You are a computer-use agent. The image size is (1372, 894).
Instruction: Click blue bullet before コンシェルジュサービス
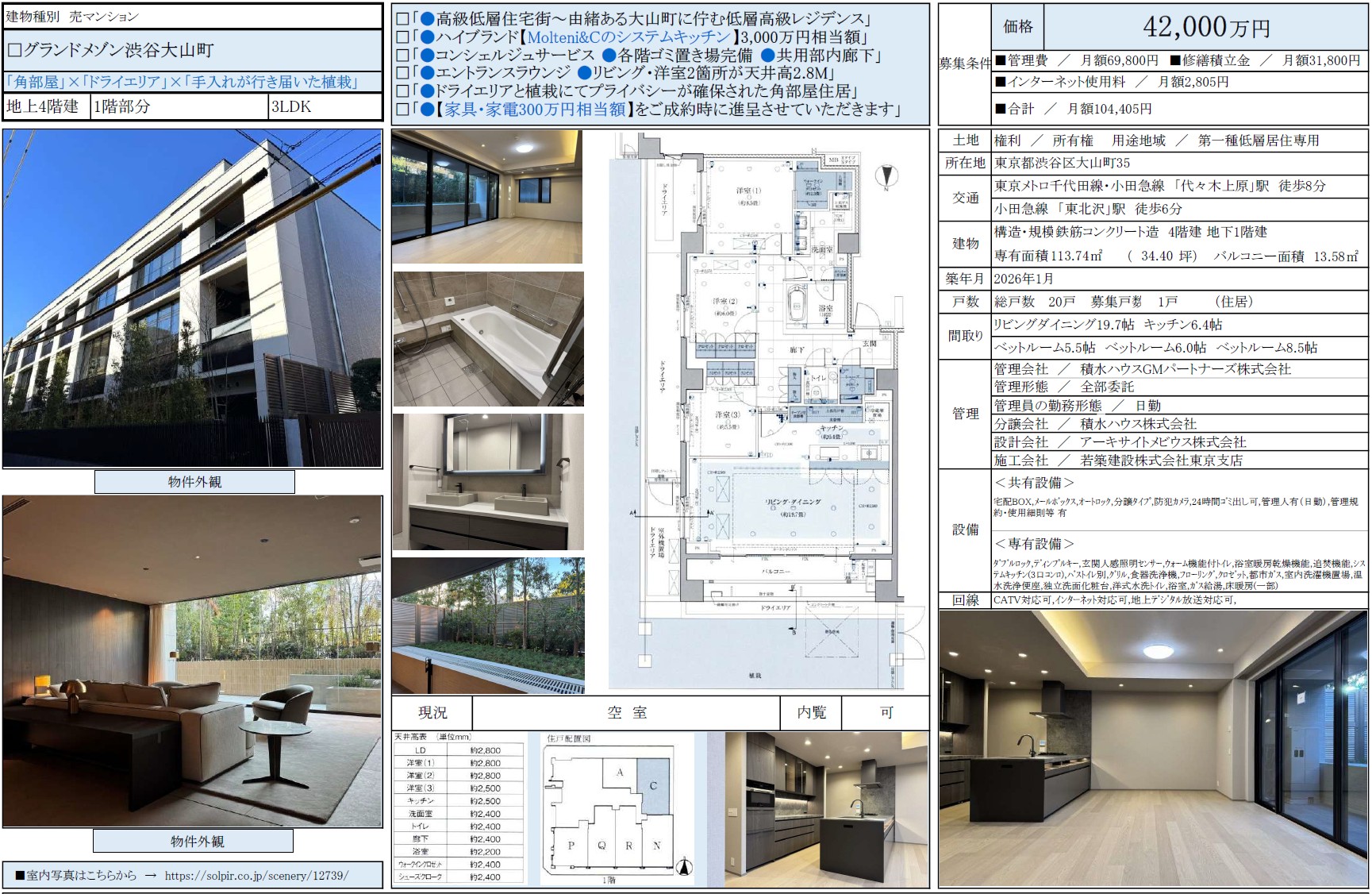pyautogui.click(x=427, y=56)
